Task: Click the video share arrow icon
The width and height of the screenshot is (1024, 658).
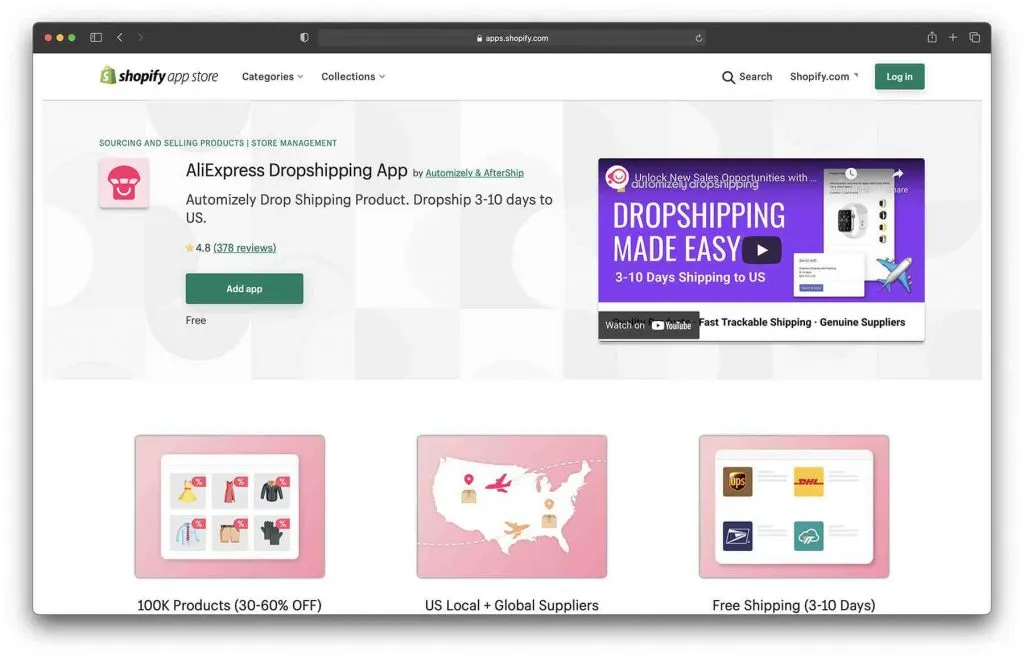Action: click(898, 174)
